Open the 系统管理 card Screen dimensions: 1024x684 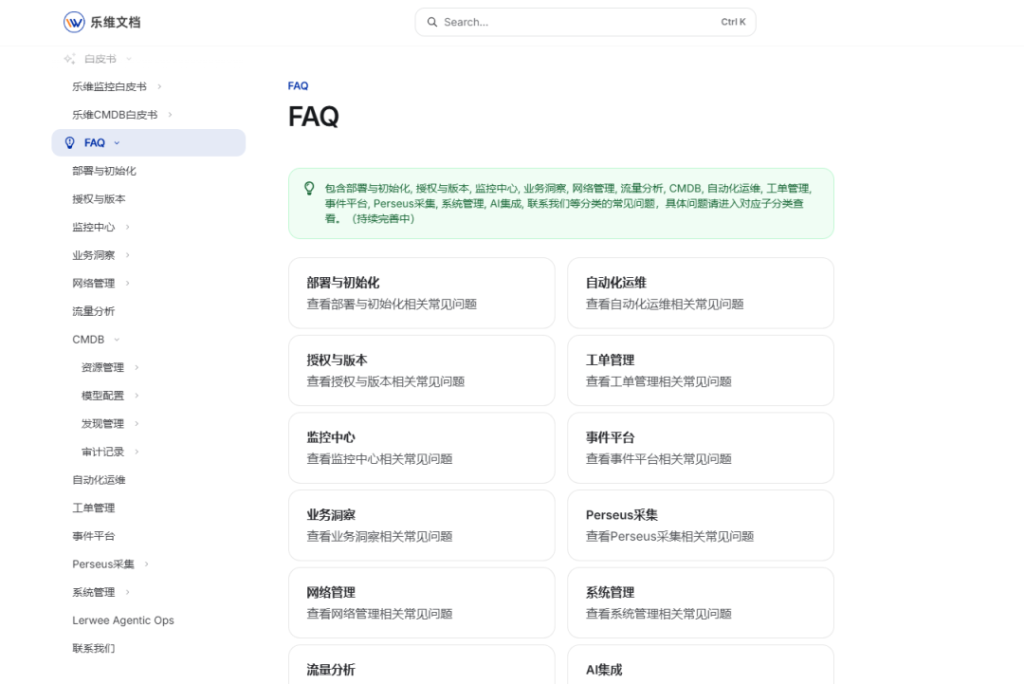click(x=700, y=602)
